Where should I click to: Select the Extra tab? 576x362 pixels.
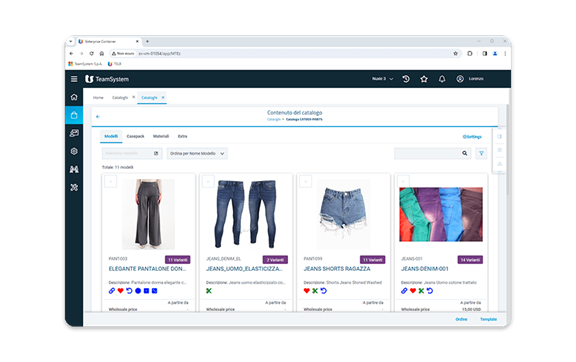183,136
